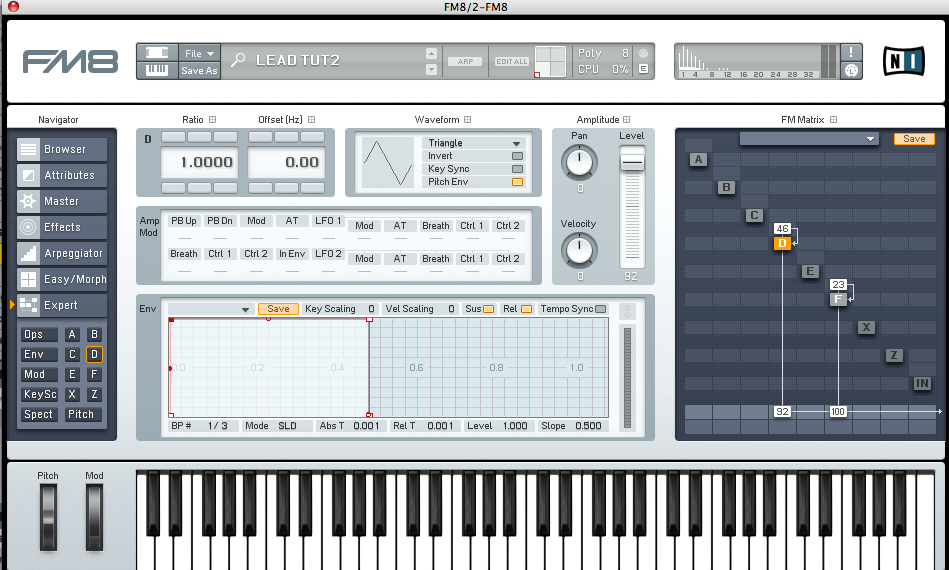Click the Native Instruments NI logo
949x570 pixels.
(904, 61)
